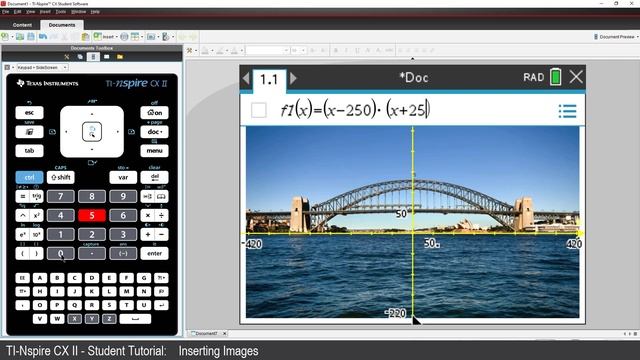Select the TI-SmartView keypad icon in Documents Toolbox
The image size is (640, 360).
pos(93,57)
